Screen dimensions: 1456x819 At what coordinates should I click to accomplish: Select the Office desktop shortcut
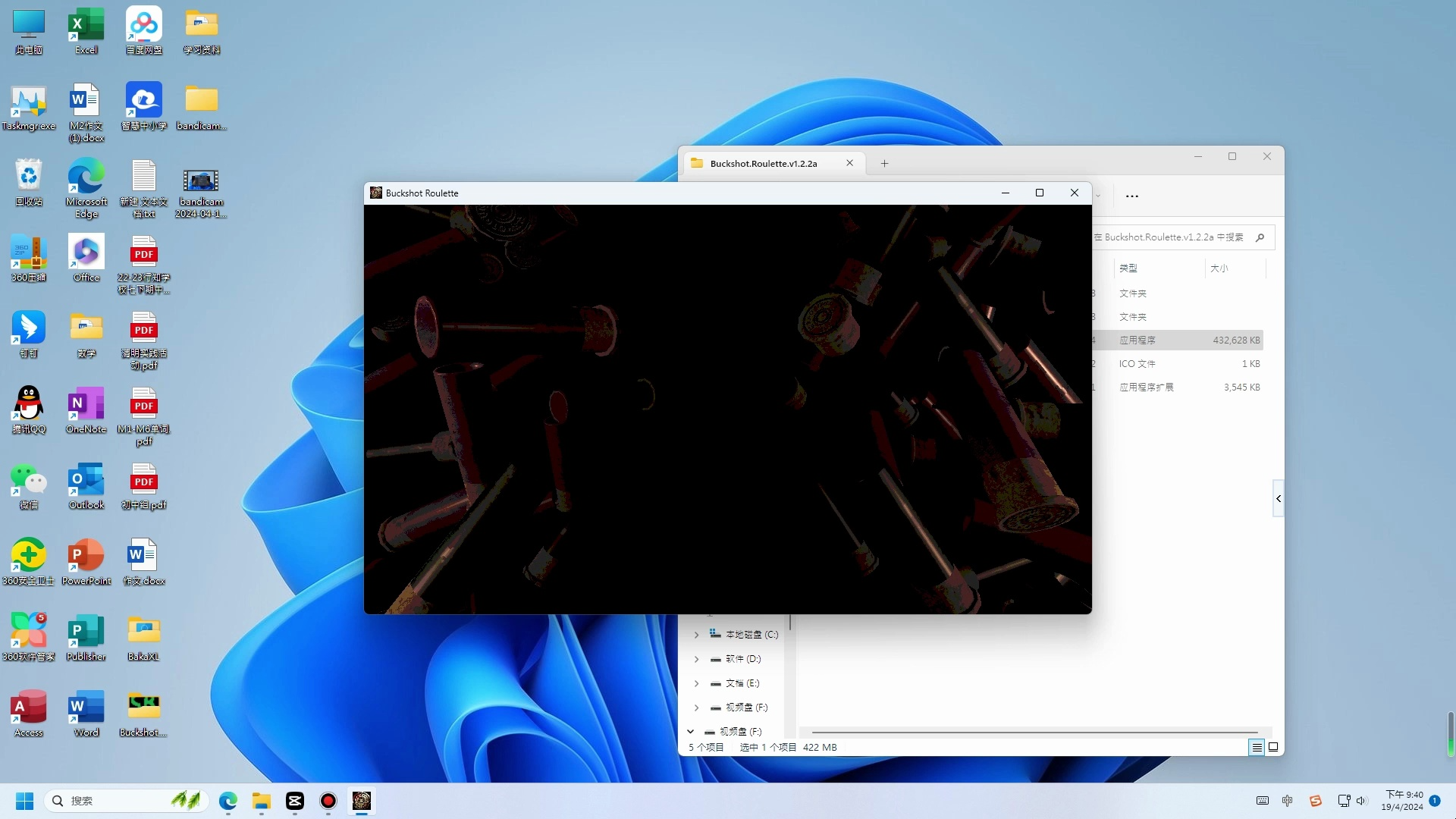point(86,259)
